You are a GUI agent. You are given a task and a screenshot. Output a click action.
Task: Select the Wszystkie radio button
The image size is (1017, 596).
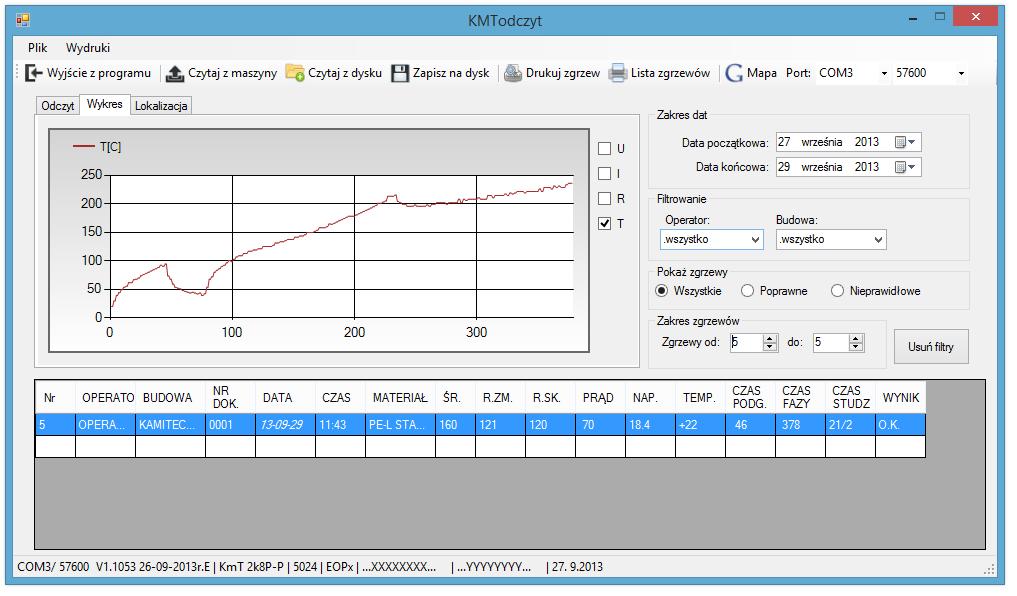pyautogui.click(x=662, y=291)
